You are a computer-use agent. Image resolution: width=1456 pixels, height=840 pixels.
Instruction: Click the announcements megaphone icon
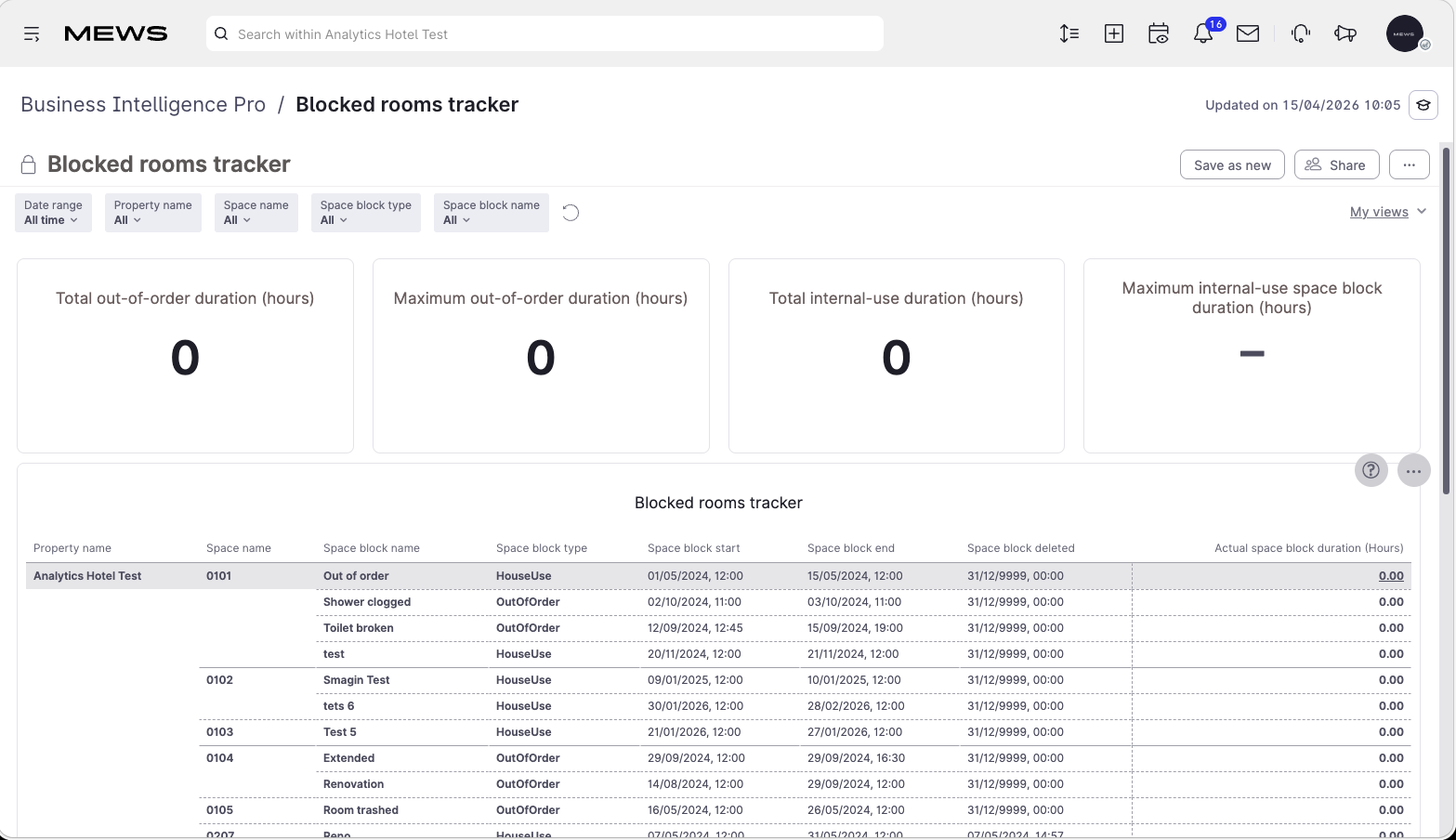tap(1345, 34)
